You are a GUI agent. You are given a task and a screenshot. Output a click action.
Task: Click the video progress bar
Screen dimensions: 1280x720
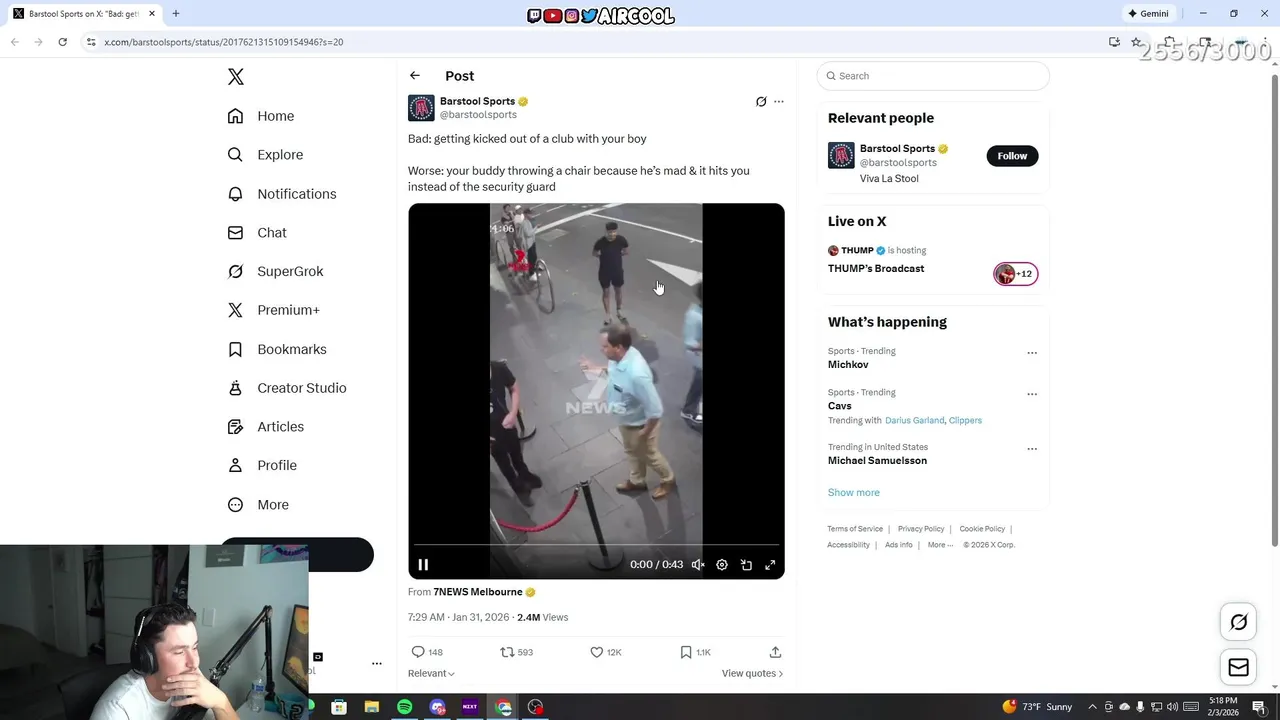pos(596,545)
